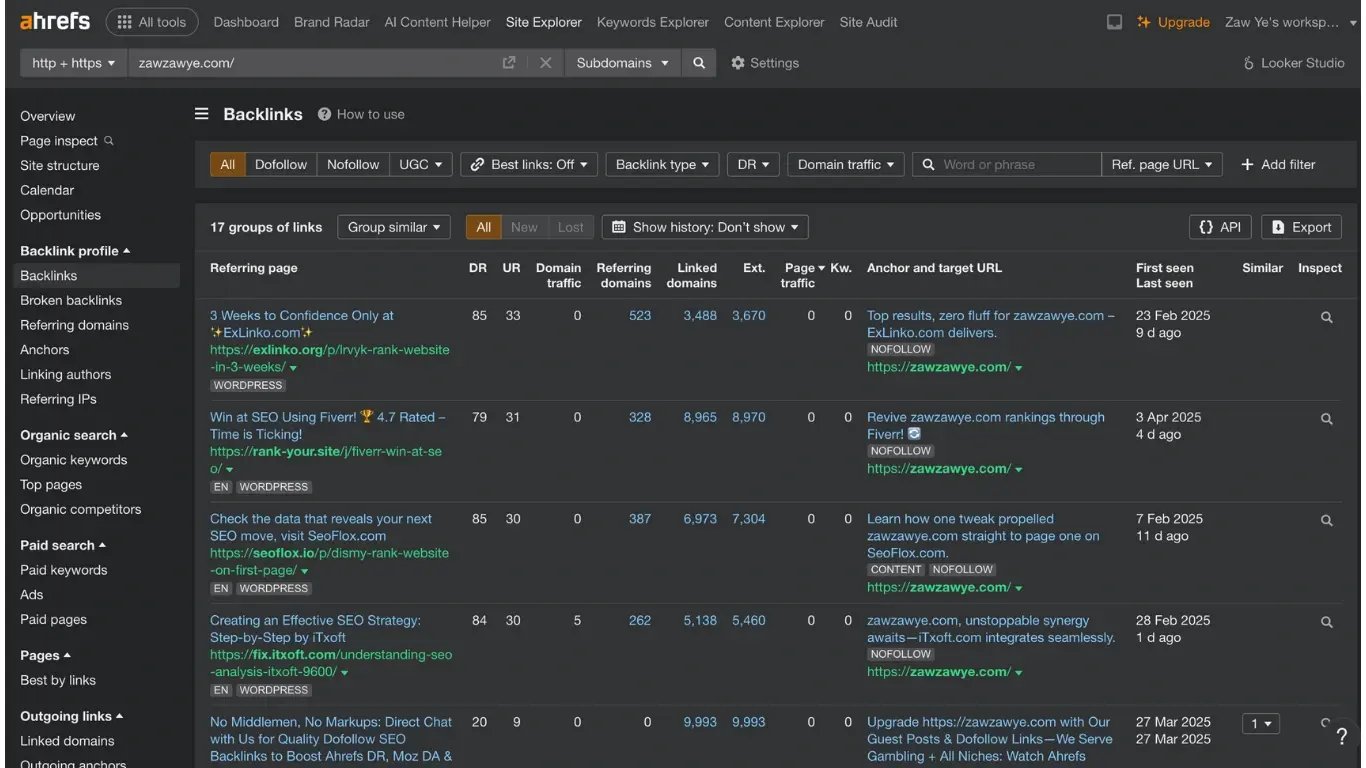The image size is (1366, 768).
Task: Inspect the rank-your.site backlink row
Action: click(x=1327, y=419)
